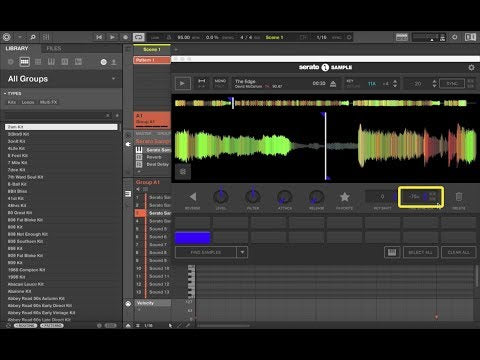
Task: Switch to the Files tab
Action: coord(54,48)
